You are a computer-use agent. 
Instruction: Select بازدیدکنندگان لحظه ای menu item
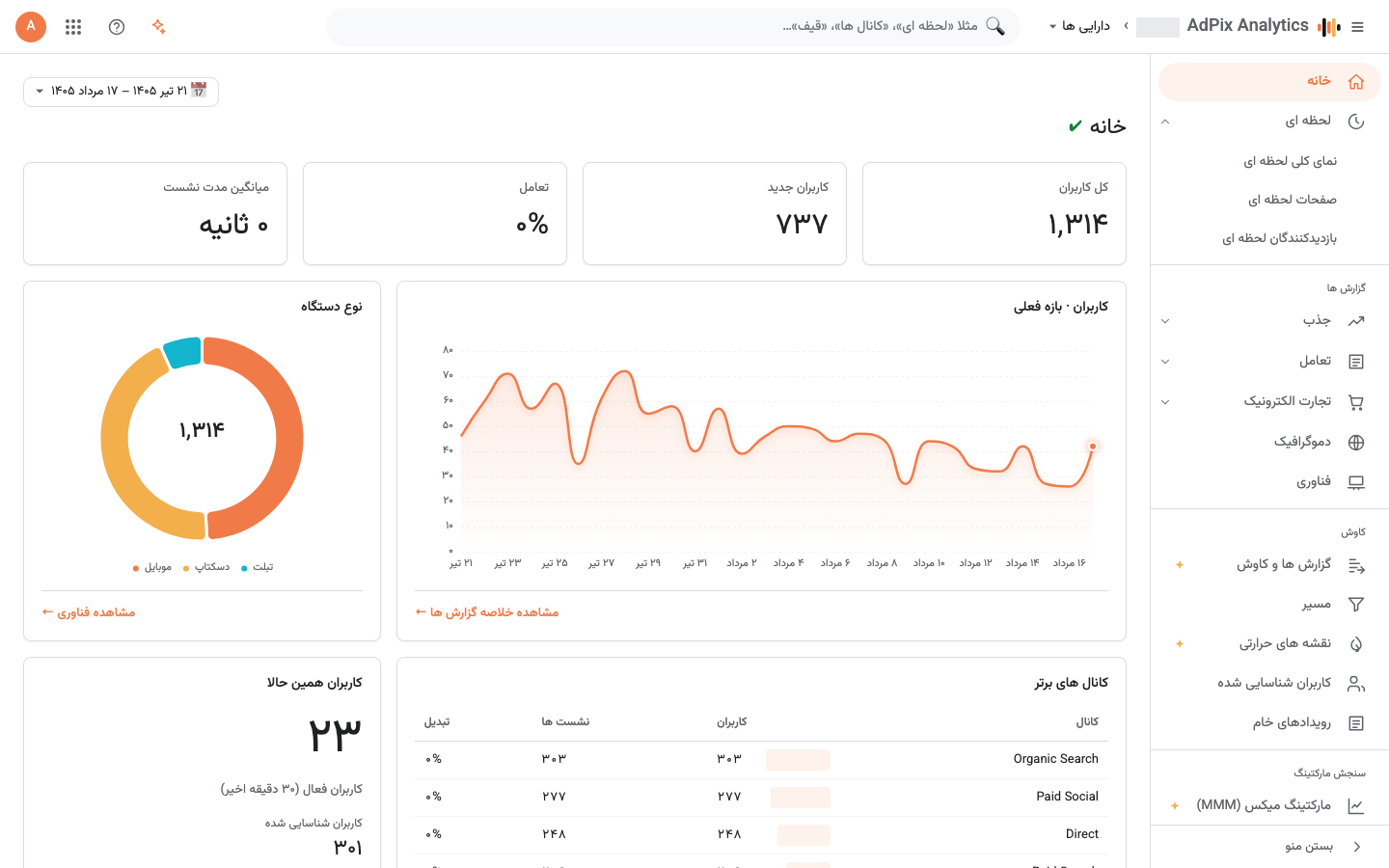pyautogui.click(x=1269, y=238)
